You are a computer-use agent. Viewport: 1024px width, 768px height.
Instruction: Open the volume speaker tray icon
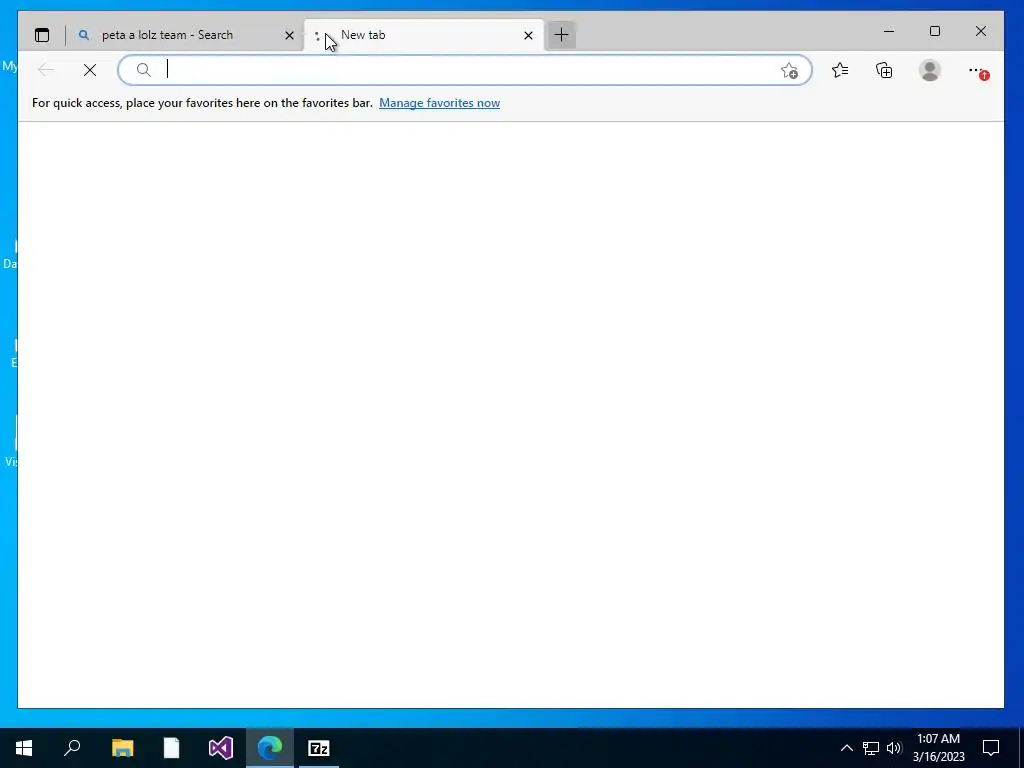(x=894, y=748)
